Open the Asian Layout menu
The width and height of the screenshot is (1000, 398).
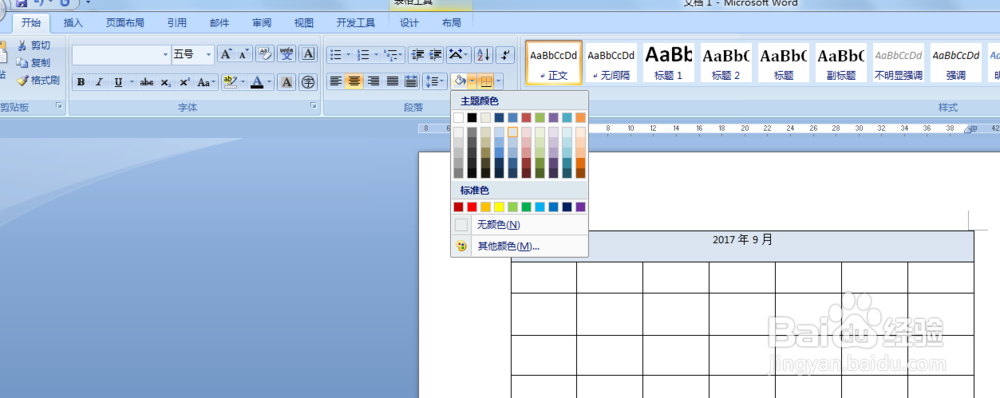[458, 55]
